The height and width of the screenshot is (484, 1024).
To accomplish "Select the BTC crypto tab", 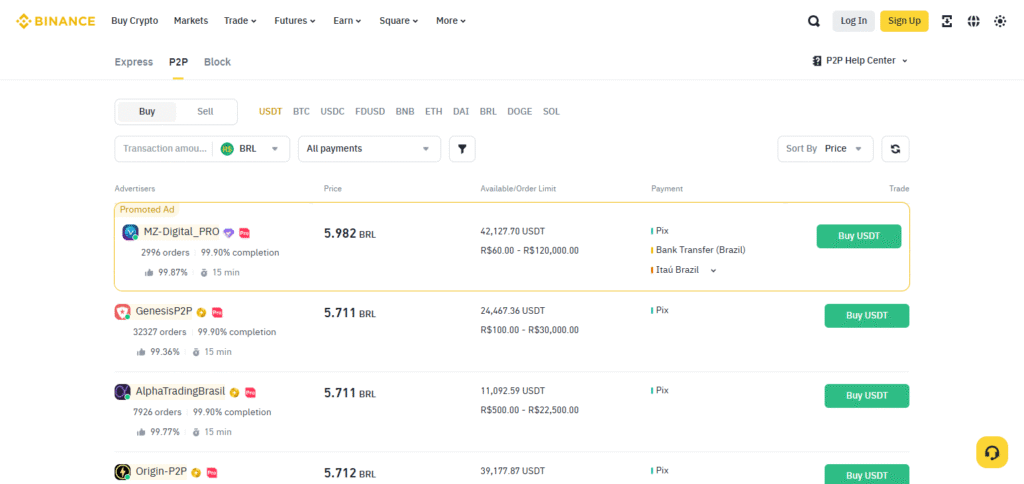I will click(301, 112).
